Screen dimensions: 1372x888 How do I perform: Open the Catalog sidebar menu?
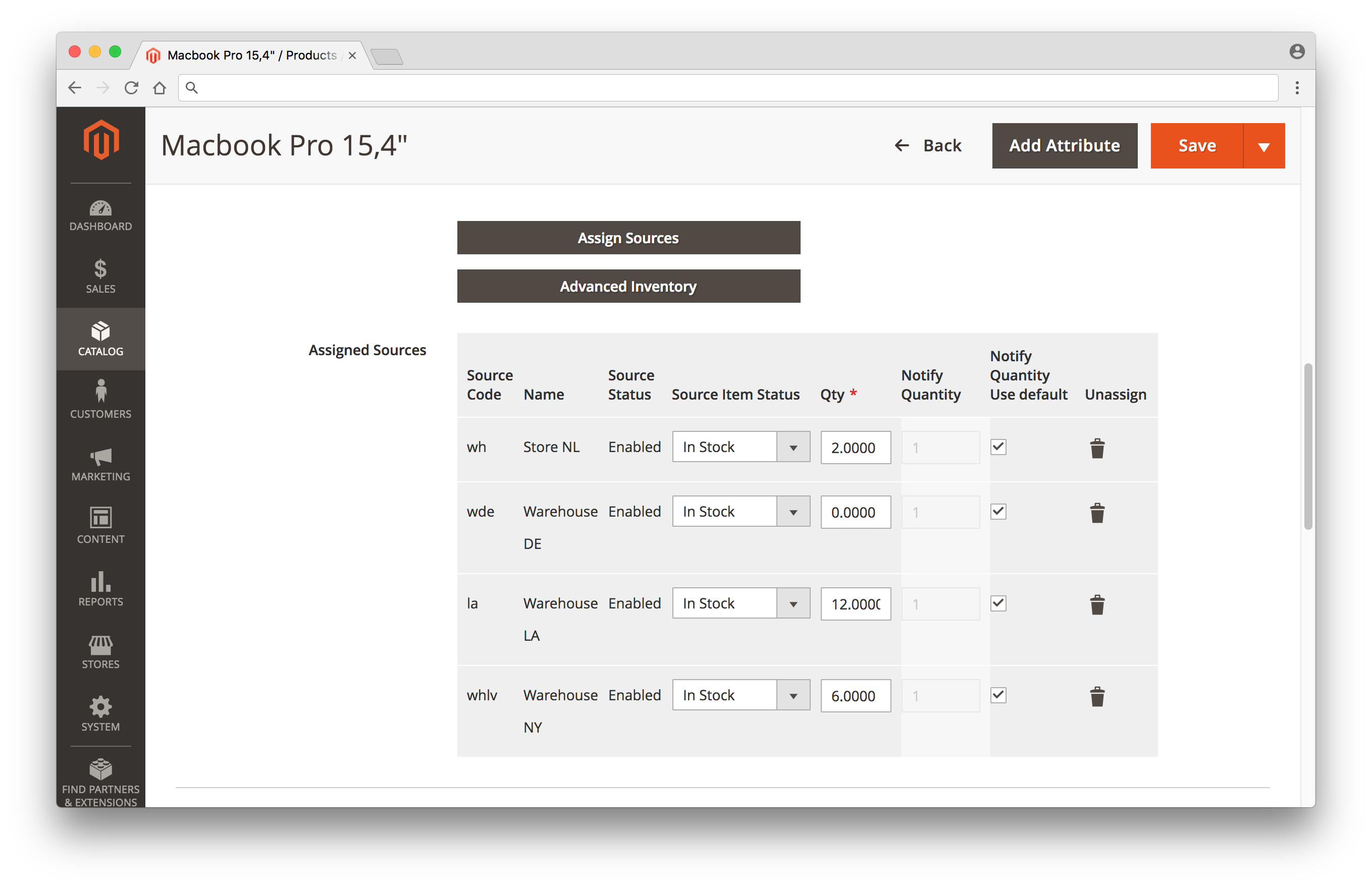tap(100, 339)
